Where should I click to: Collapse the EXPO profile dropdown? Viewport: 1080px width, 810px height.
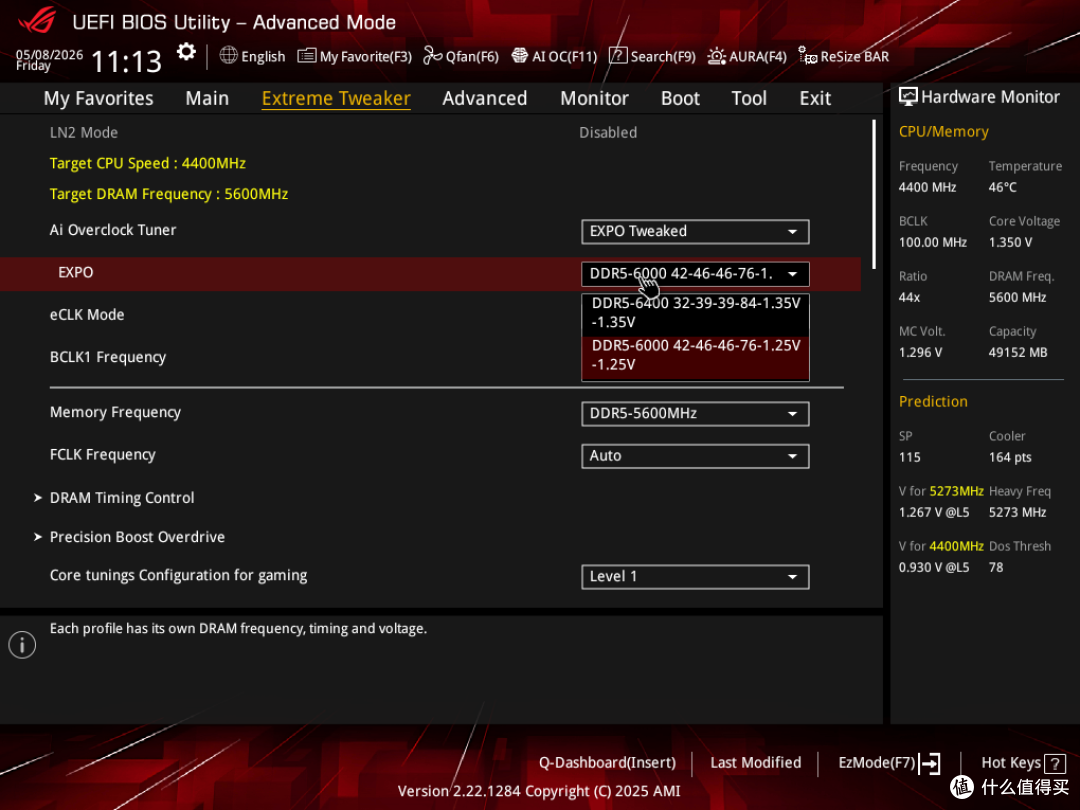coord(695,273)
